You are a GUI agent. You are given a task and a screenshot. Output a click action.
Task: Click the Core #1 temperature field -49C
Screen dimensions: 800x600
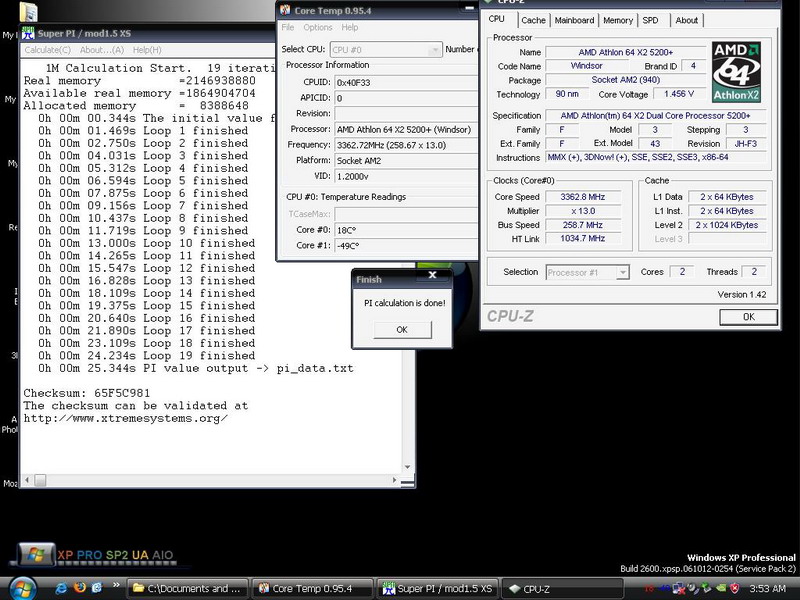tap(406, 245)
